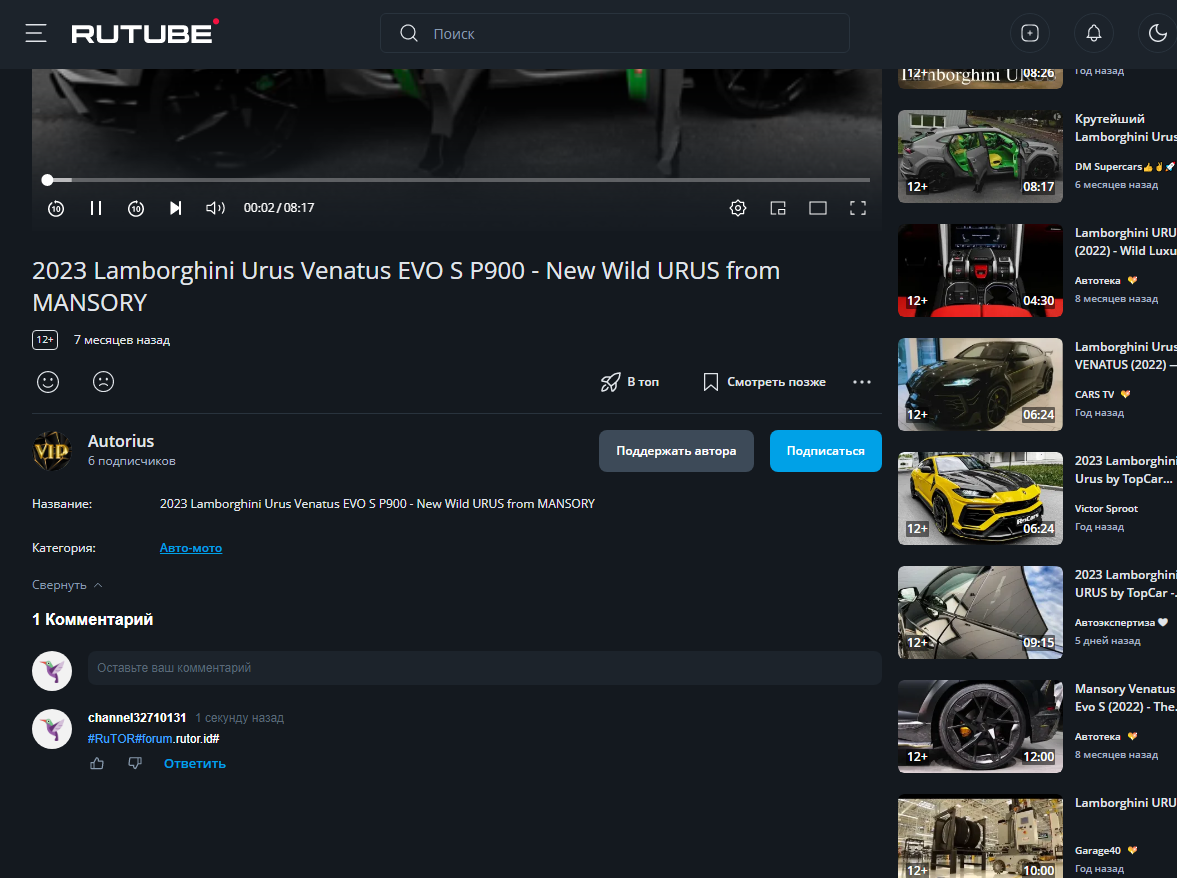This screenshot has height=878, width=1177.
Task: Focus the Поиск search field
Action: click(x=614, y=33)
